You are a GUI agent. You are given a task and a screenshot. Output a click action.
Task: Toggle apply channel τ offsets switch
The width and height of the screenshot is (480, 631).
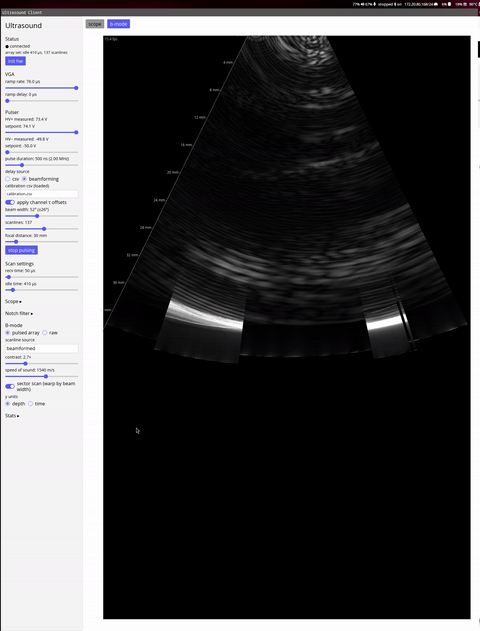click(10, 202)
